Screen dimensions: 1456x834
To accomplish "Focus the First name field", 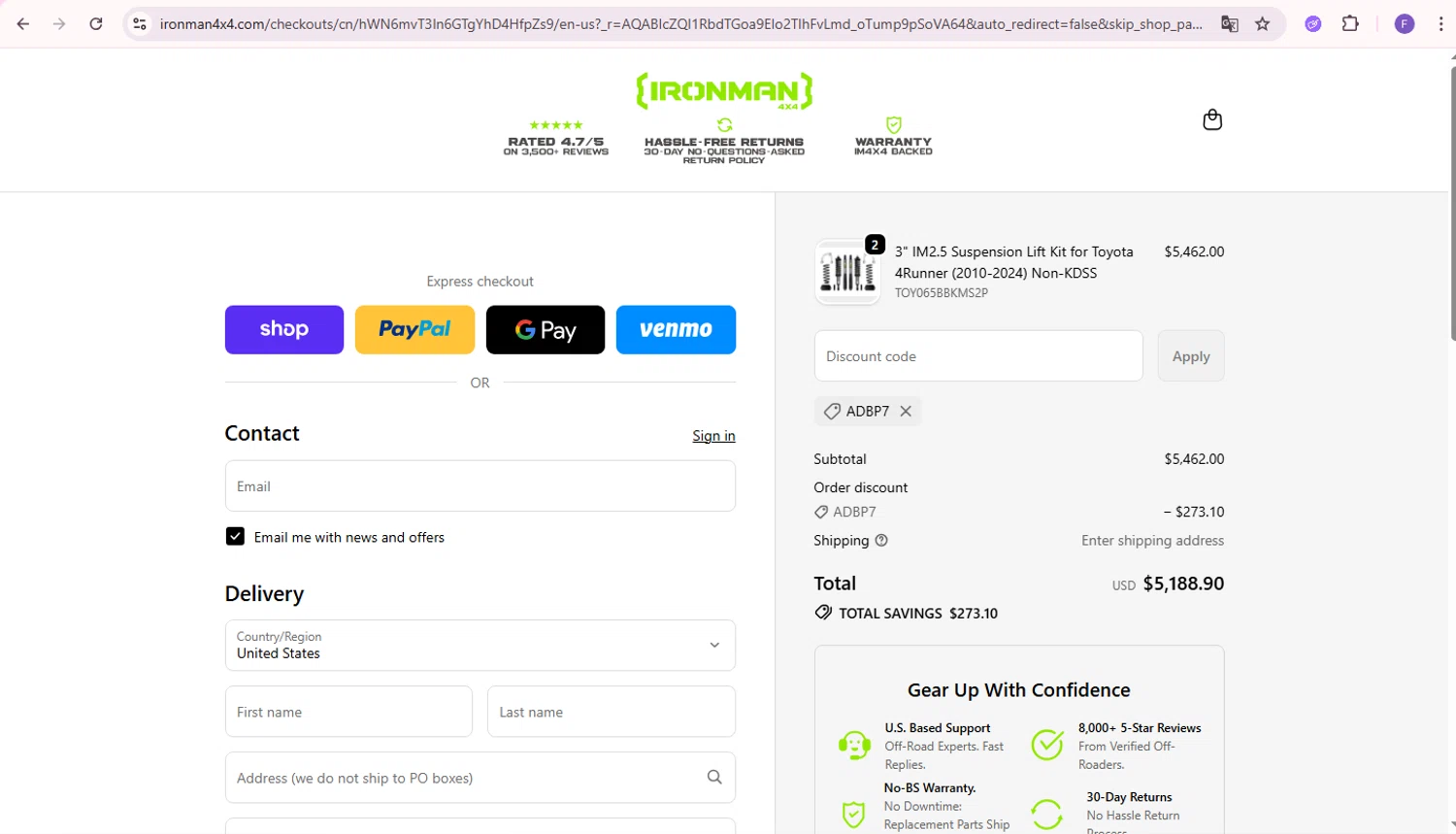I will click(x=348, y=712).
